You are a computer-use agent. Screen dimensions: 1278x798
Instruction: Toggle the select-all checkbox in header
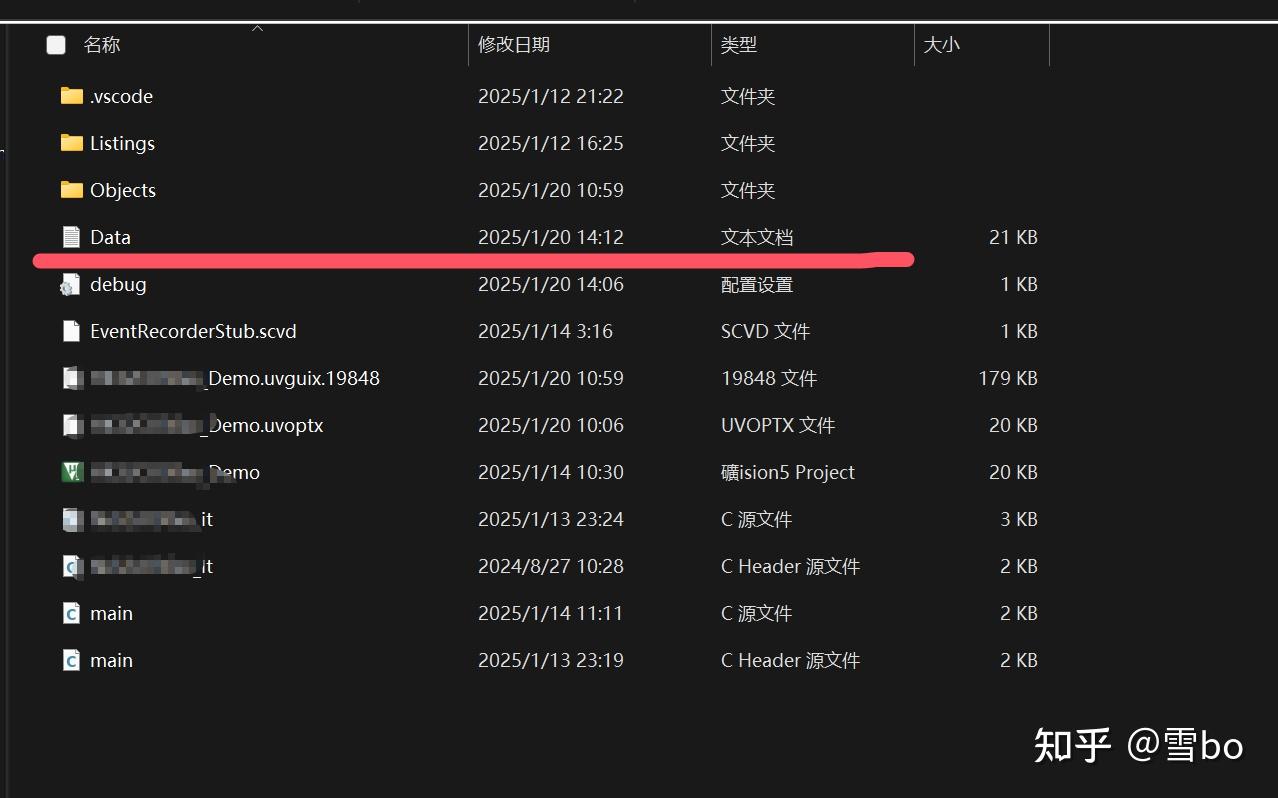click(x=56, y=45)
